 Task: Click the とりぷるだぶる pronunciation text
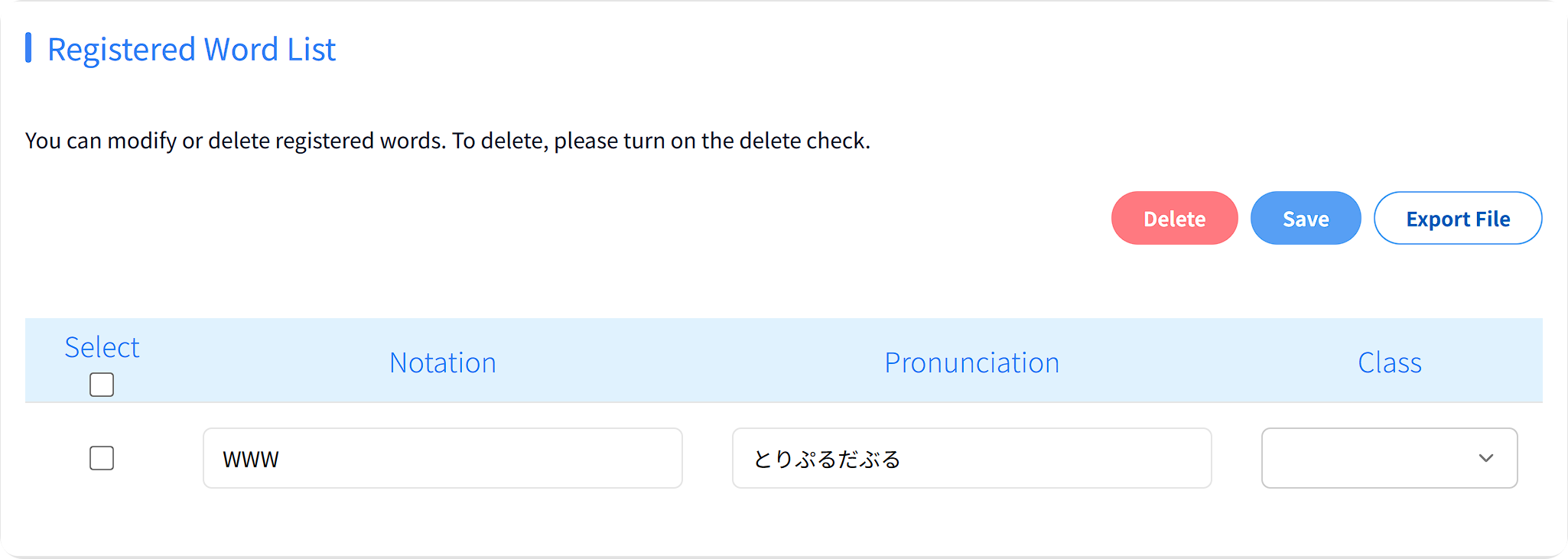(x=827, y=460)
